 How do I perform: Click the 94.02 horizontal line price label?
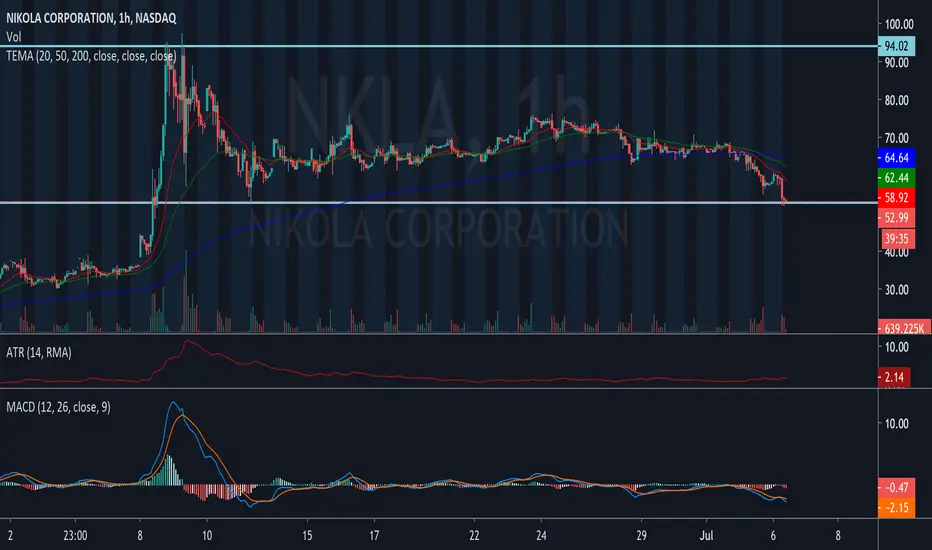(x=896, y=46)
